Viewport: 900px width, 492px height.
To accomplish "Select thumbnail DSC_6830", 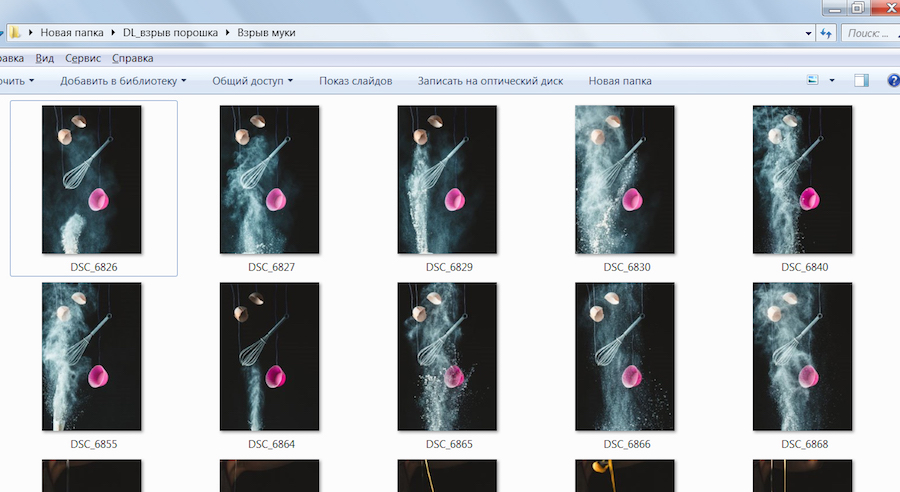I will click(x=624, y=180).
